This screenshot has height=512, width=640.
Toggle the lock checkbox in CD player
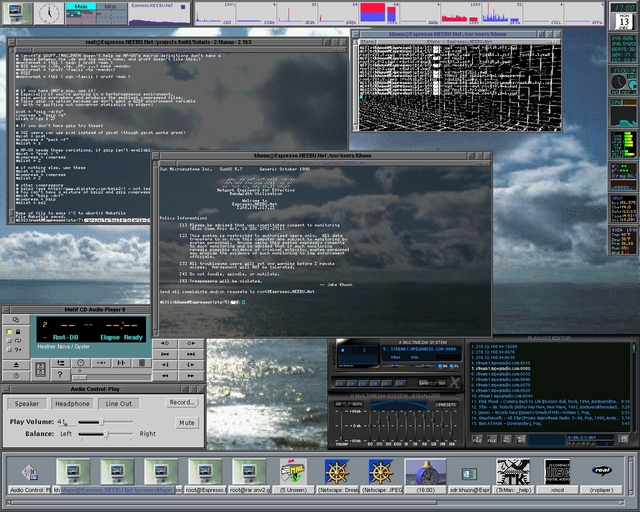point(9,332)
